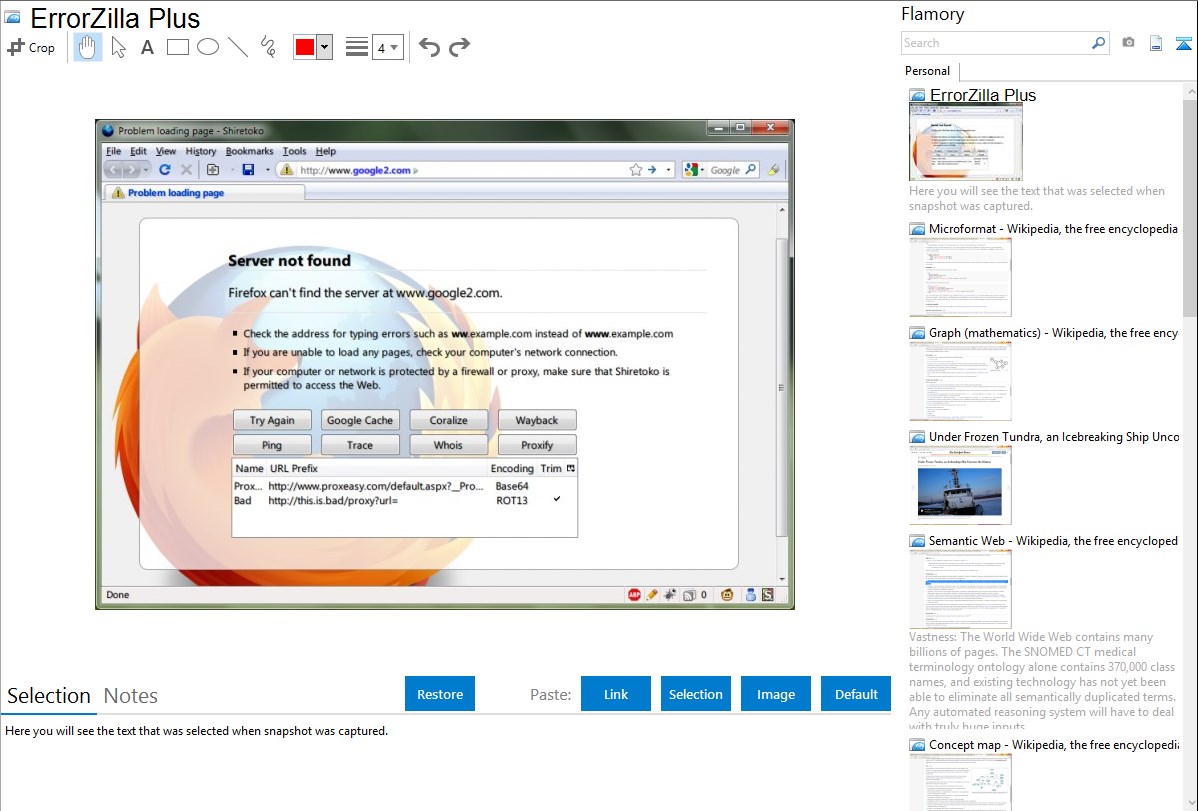The image size is (1198, 811).
Task: Click the line thickness icon
Action: [x=357, y=47]
